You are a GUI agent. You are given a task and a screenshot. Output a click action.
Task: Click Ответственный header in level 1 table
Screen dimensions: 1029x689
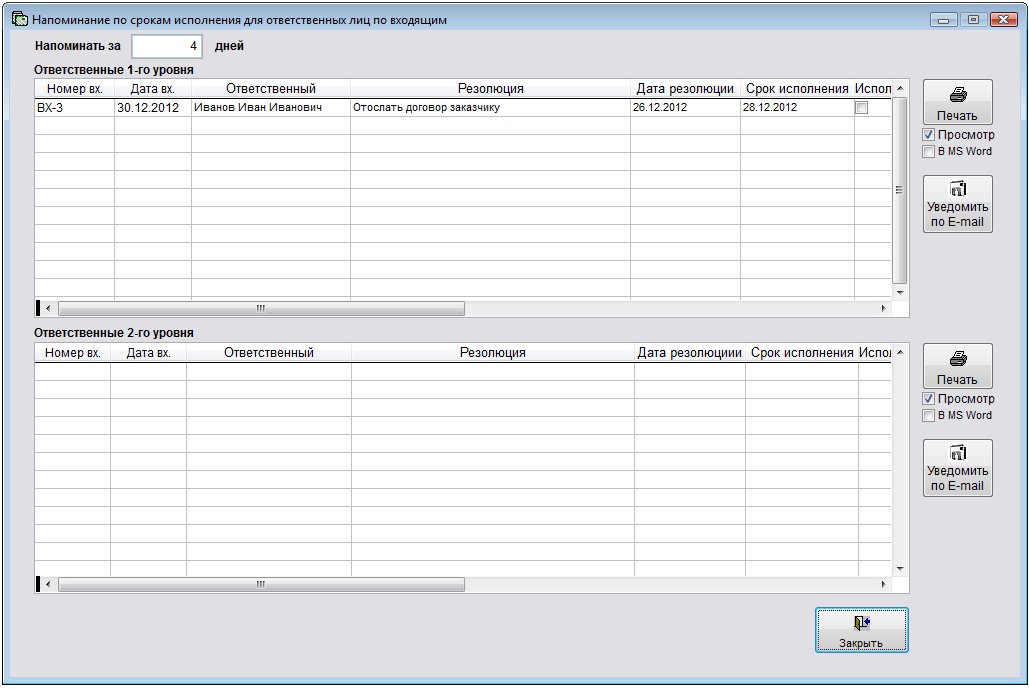click(271, 89)
